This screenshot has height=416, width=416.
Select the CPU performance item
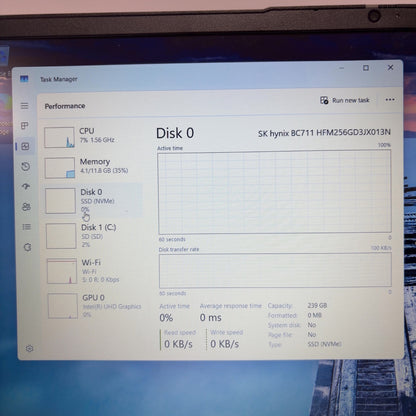[x=92, y=137]
